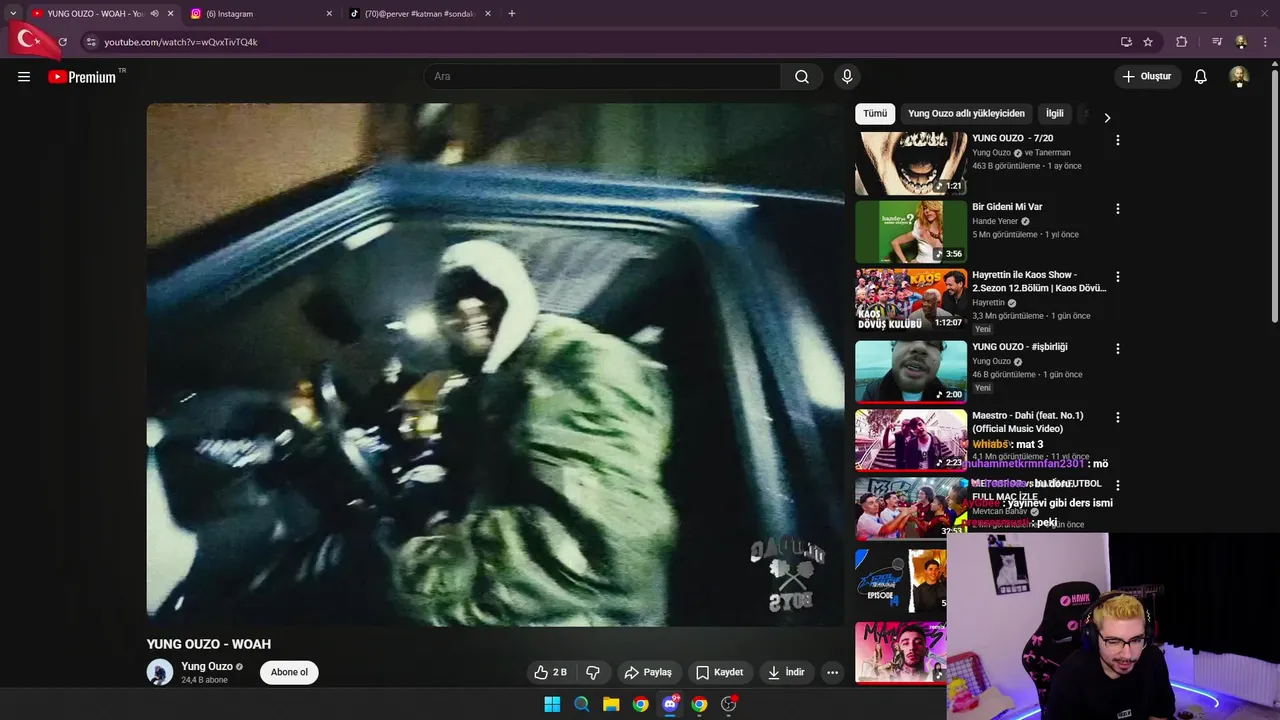Open the Chrome profile avatar

1241,42
